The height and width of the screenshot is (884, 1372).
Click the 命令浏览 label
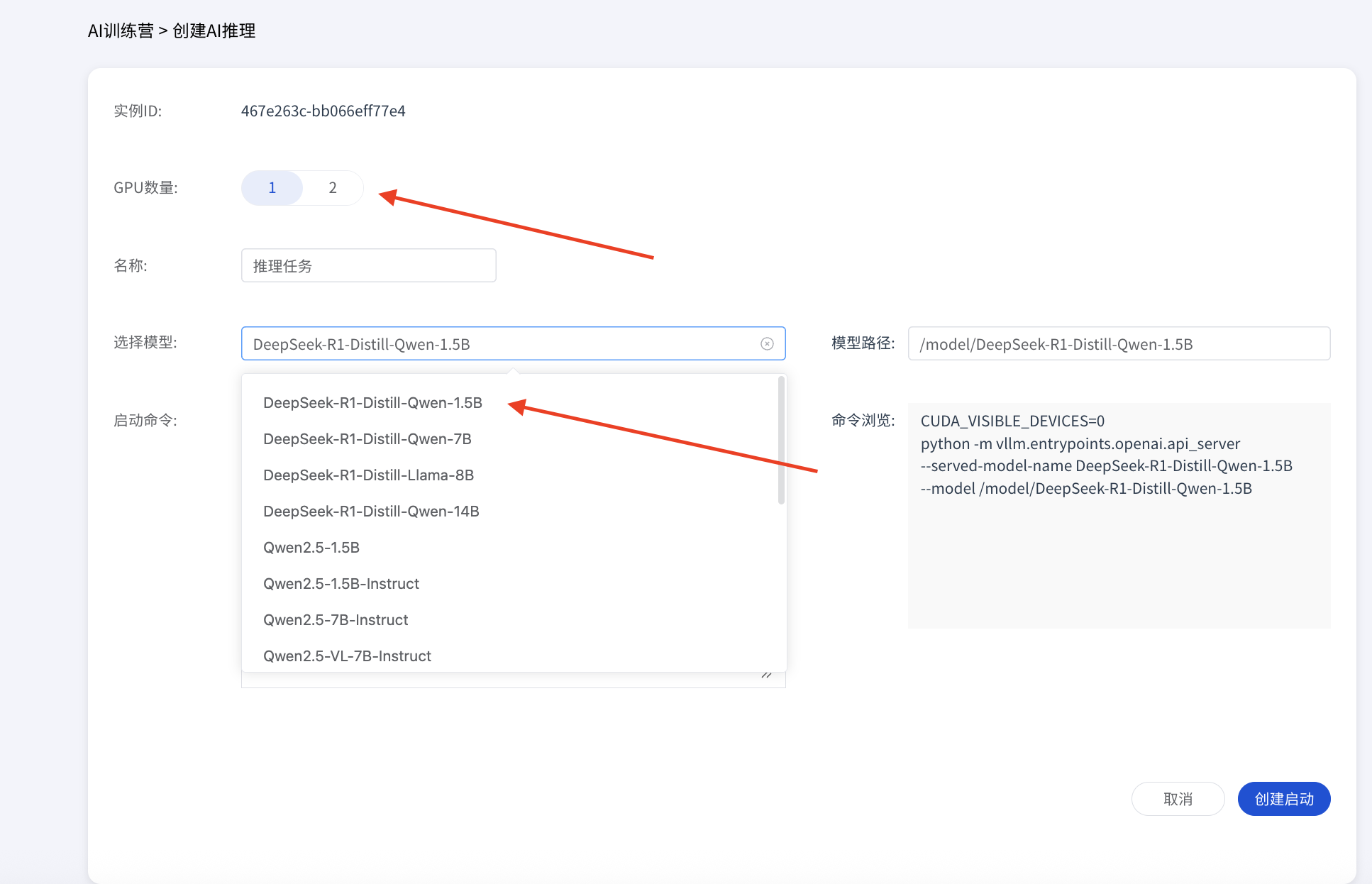[x=863, y=421]
